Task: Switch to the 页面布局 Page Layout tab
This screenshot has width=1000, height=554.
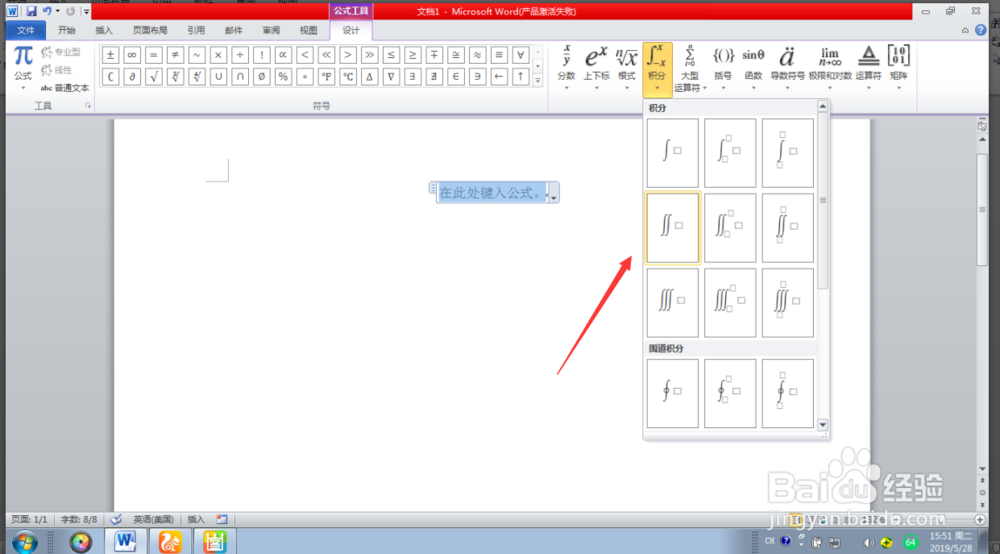Action: pos(150,30)
